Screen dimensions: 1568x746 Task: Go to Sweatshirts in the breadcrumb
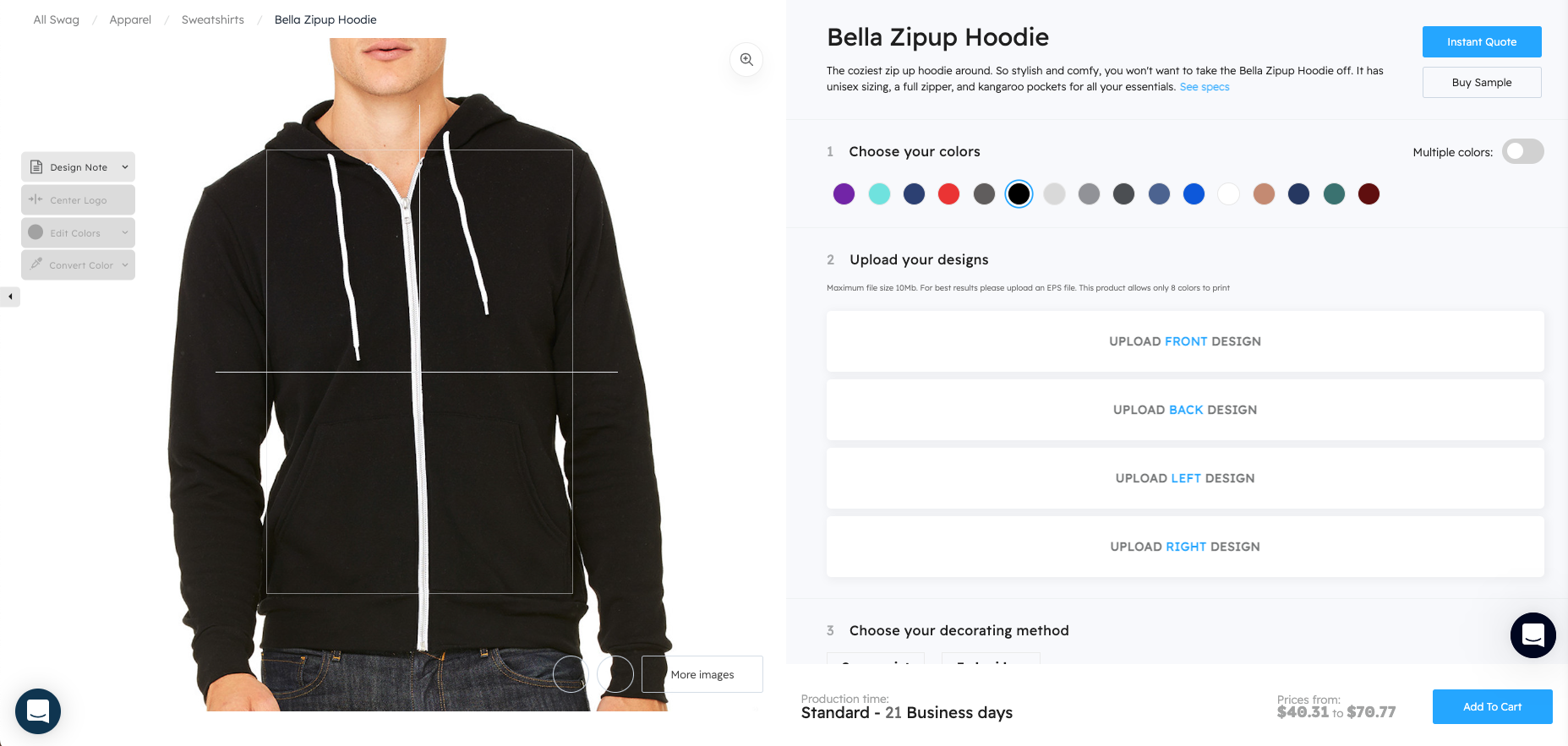point(213,19)
